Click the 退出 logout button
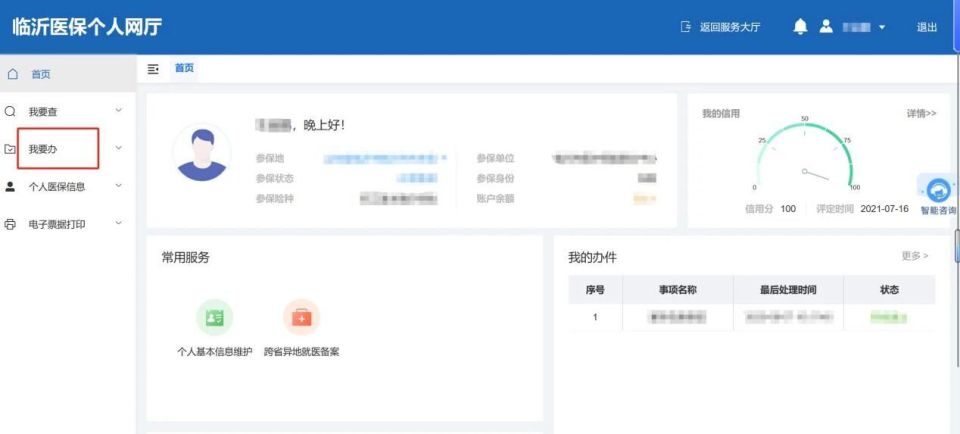Image resolution: width=960 pixels, height=434 pixels. (x=926, y=28)
